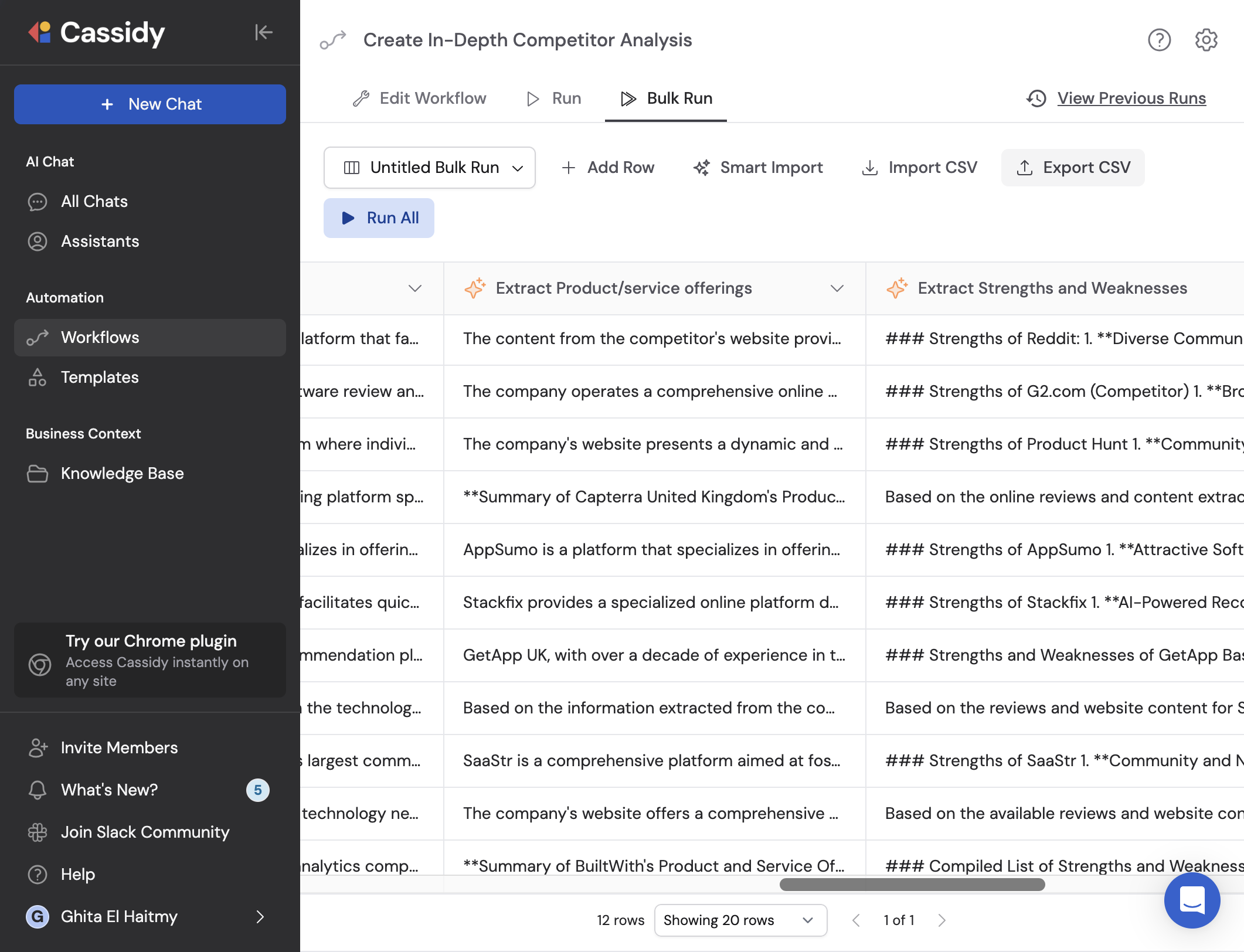Go to the previous page arrow
1244x952 pixels.
pyautogui.click(x=856, y=920)
